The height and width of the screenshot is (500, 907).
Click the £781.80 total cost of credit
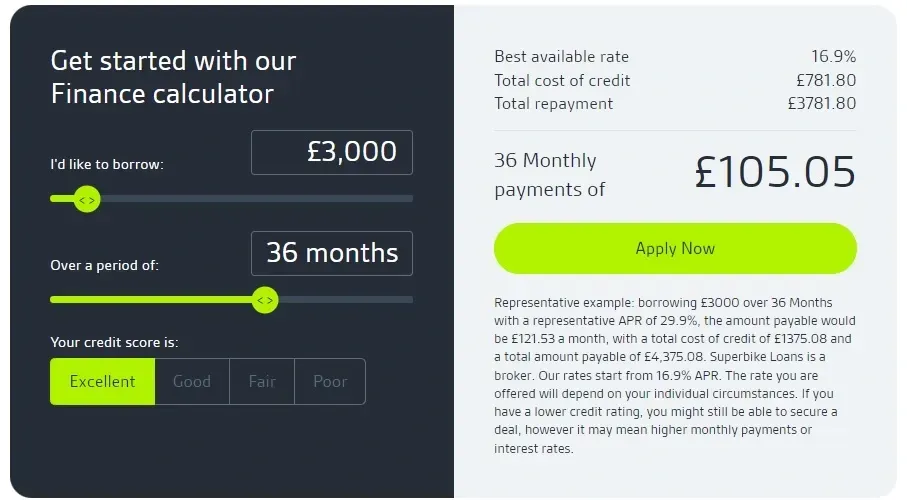pos(826,80)
